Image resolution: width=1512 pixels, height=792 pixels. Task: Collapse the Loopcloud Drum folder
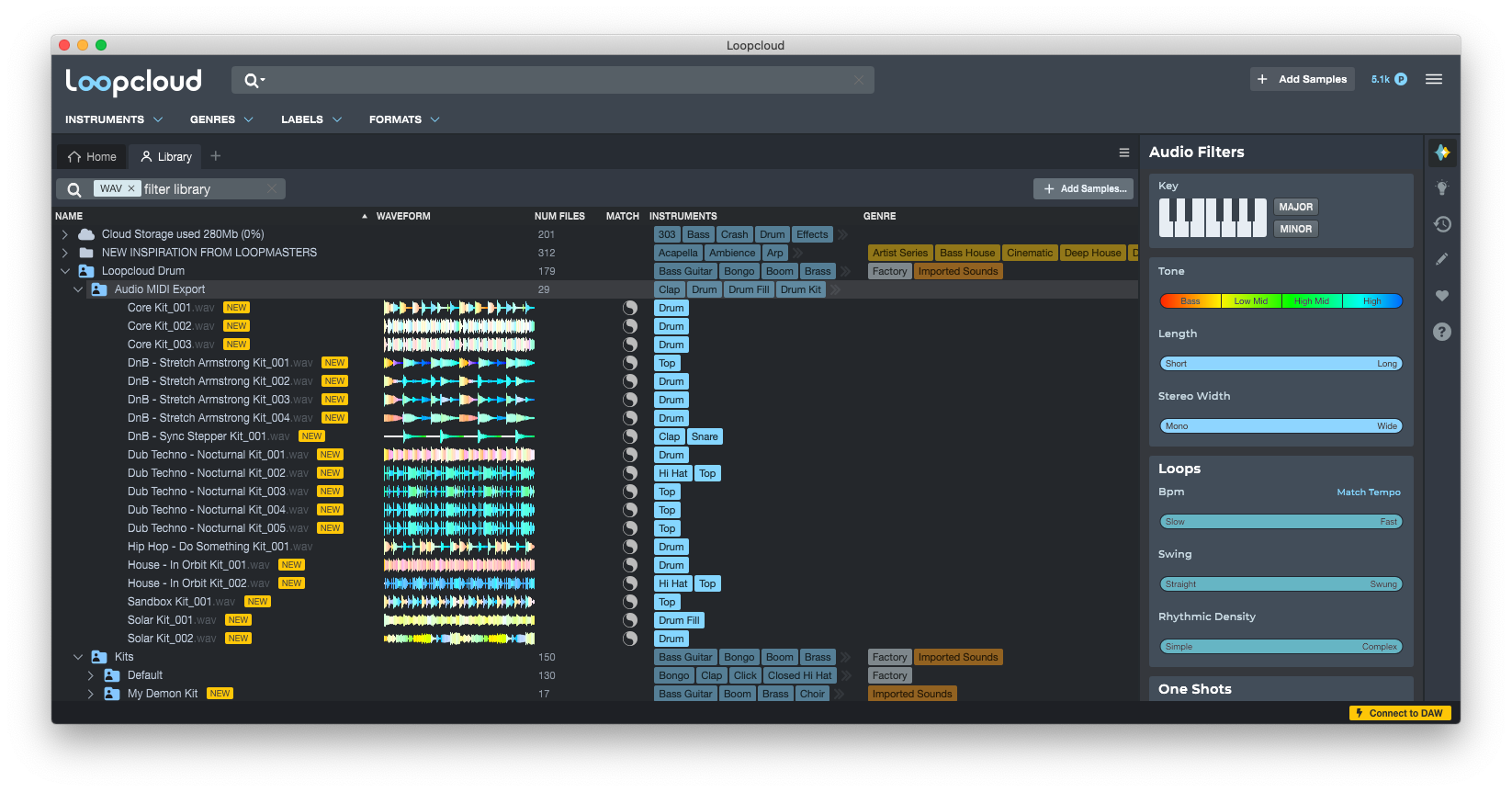click(x=64, y=271)
